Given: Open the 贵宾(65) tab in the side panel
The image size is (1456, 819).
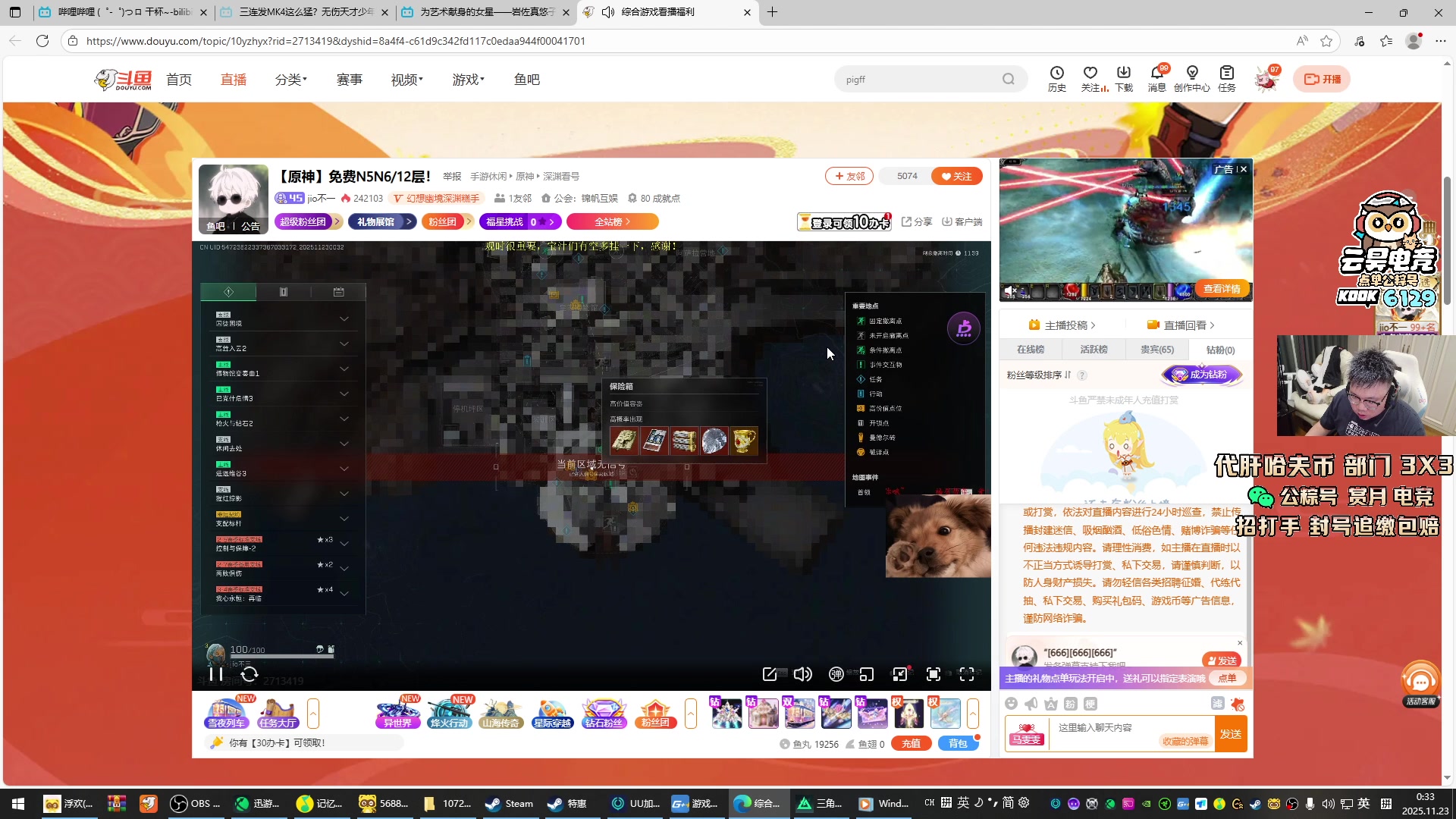Looking at the screenshot, I should click(1157, 350).
